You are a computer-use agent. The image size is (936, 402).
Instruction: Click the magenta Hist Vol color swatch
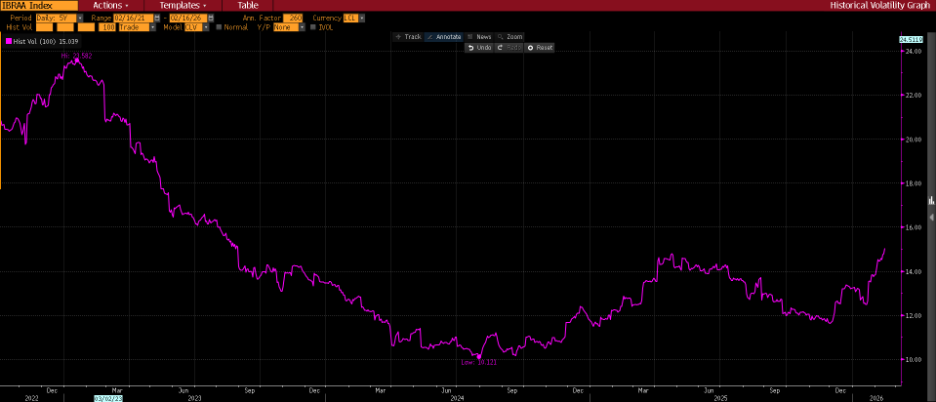tap(7, 41)
